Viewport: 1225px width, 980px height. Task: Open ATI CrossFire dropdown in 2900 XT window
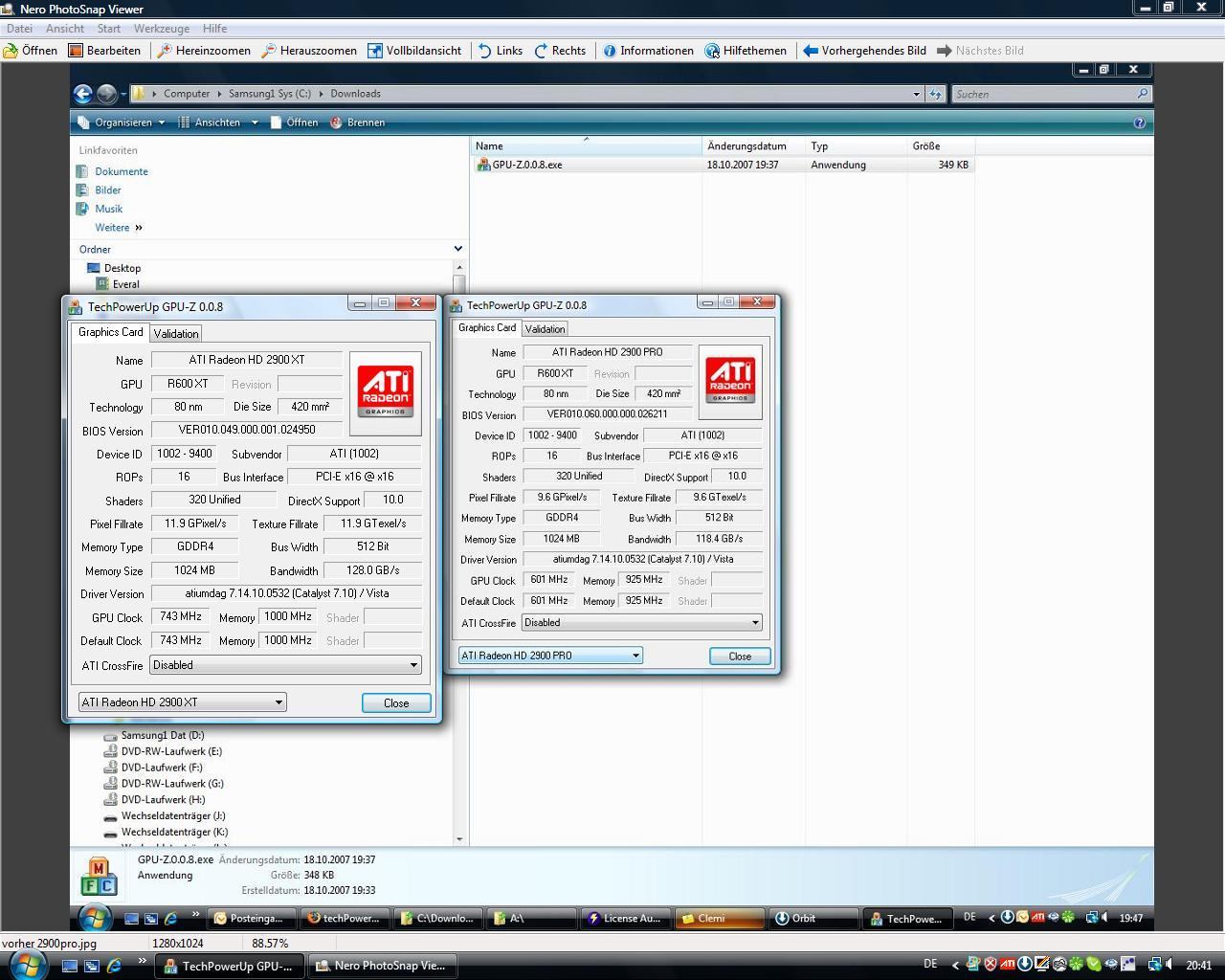(285, 665)
